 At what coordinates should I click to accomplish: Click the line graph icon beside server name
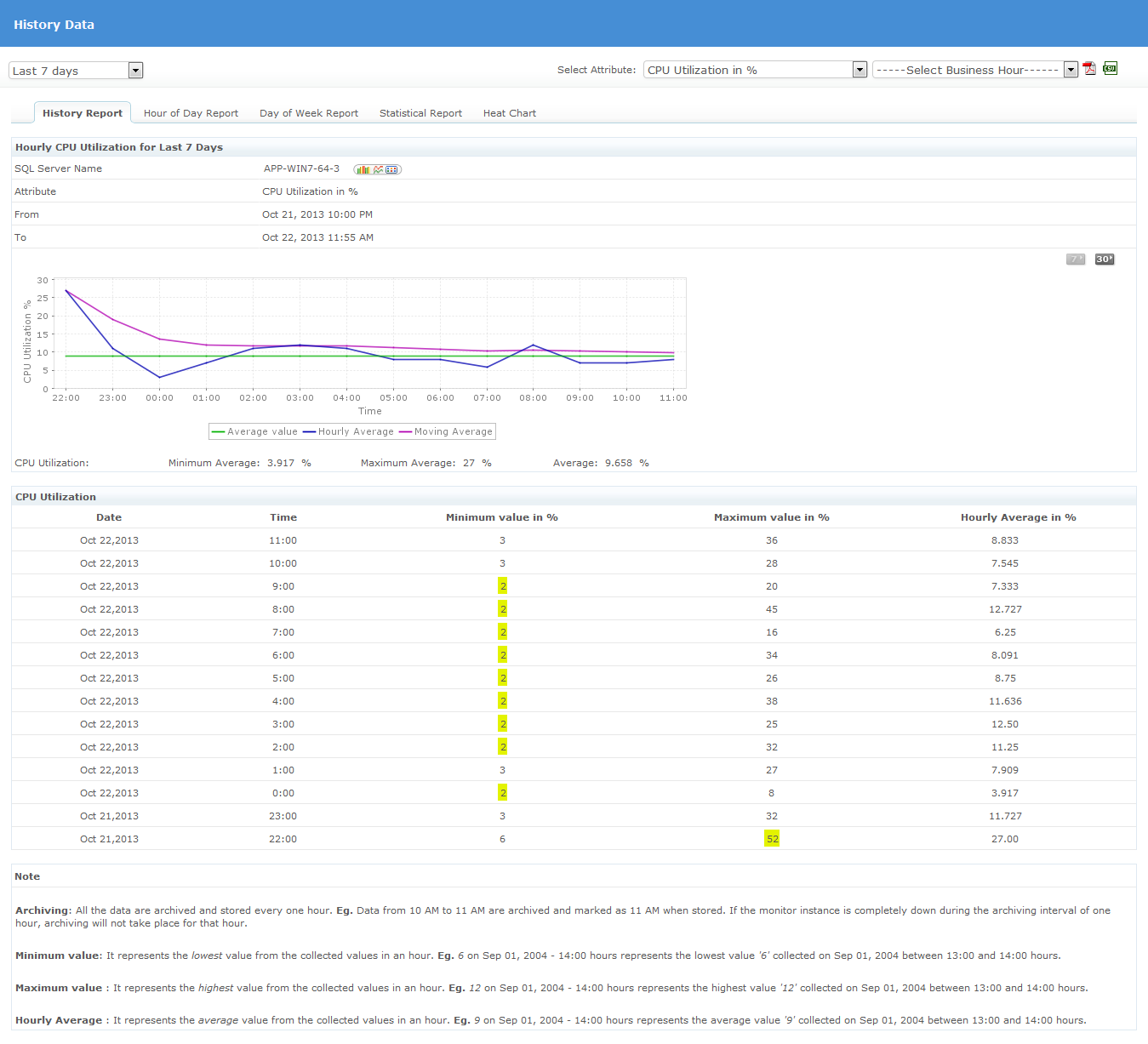tap(378, 169)
